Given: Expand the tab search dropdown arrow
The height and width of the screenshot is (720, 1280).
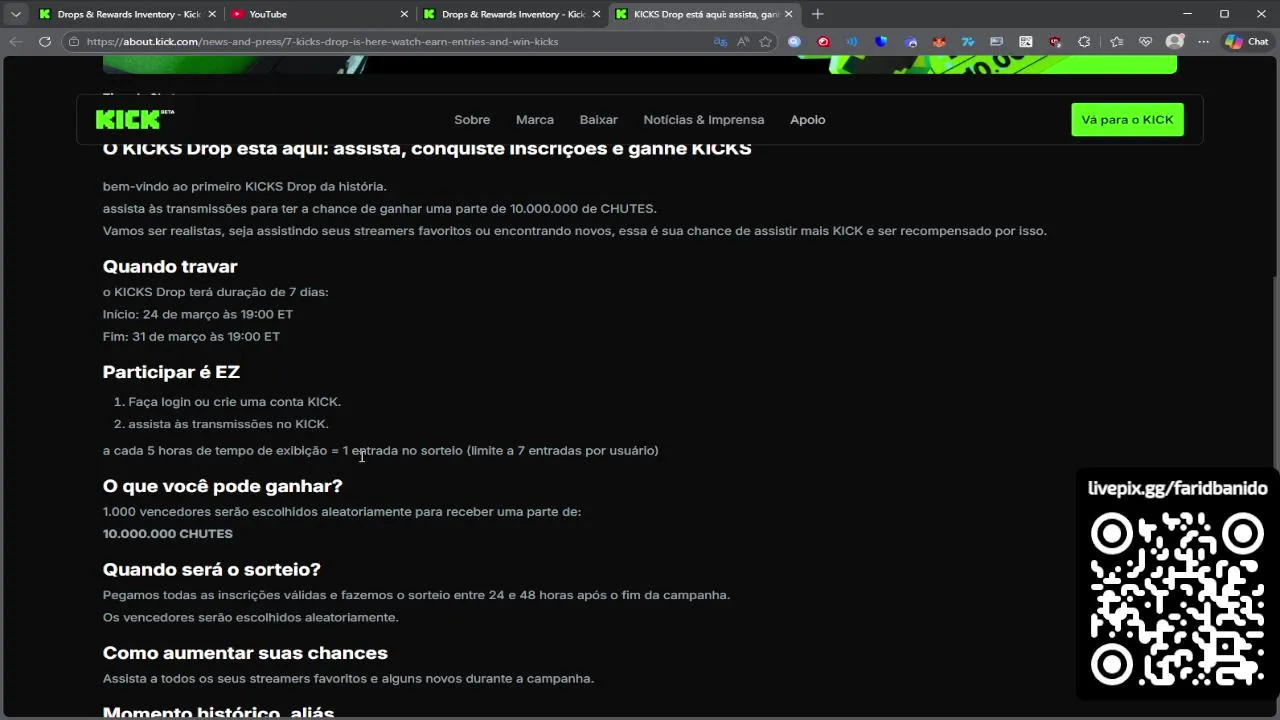Looking at the screenshot, I should [15, 14].
